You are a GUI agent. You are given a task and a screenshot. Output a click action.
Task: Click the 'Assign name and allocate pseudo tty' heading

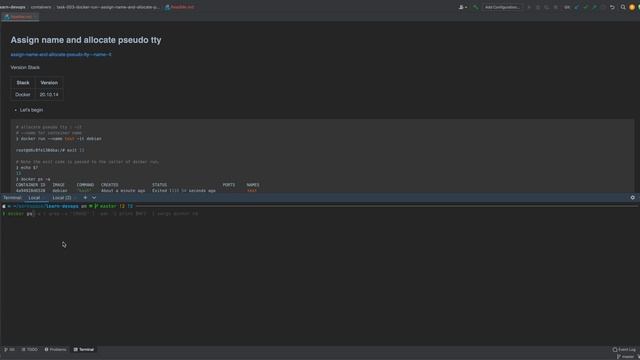coord(86,40)
